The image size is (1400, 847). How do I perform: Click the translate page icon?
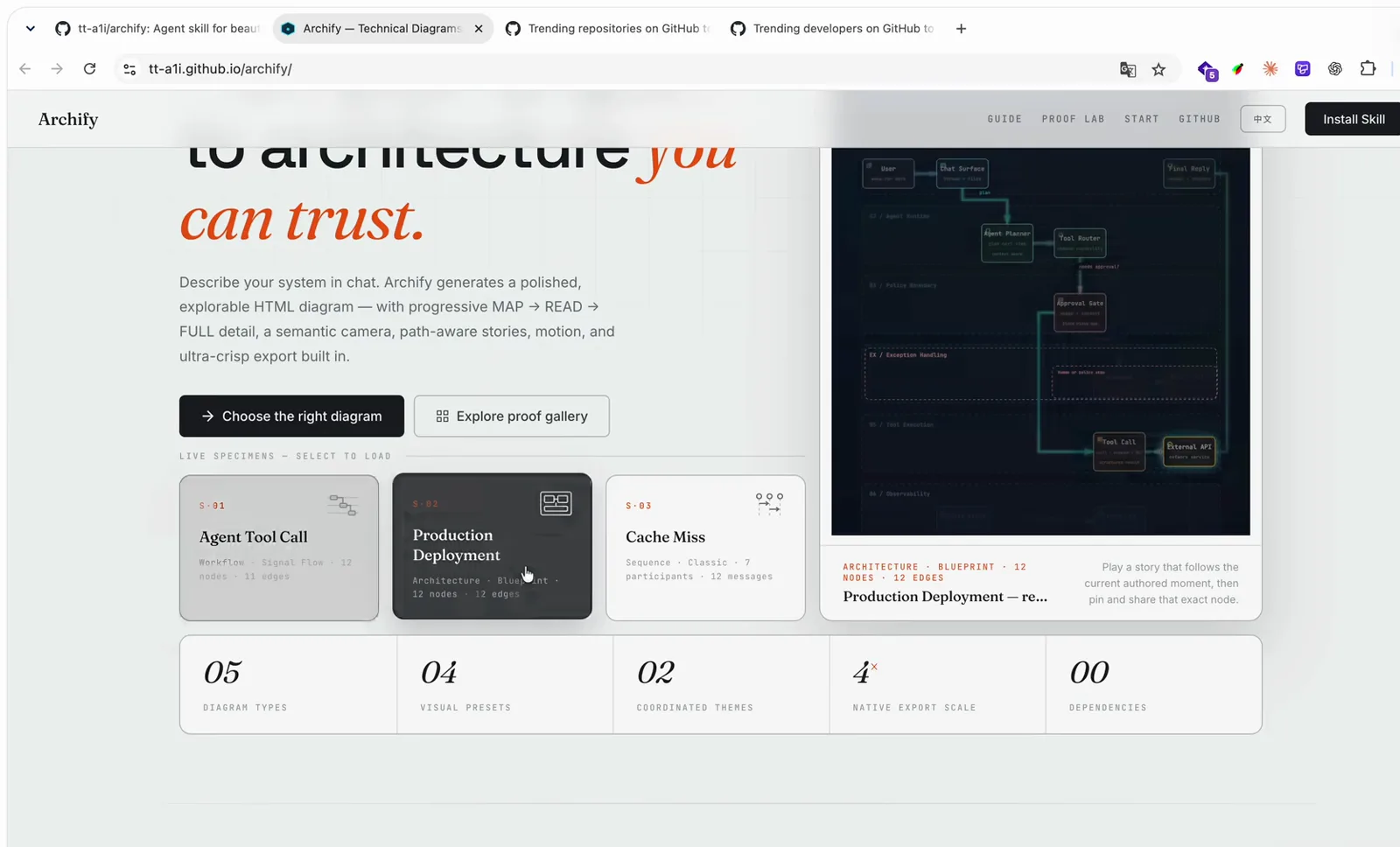click(x=1128, y=69)
